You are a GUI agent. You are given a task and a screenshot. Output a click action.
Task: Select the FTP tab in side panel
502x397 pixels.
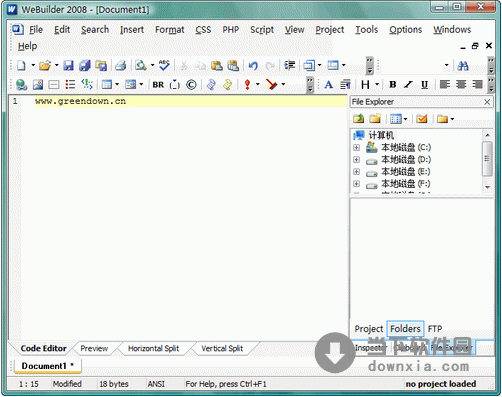(x=435, y=329)
